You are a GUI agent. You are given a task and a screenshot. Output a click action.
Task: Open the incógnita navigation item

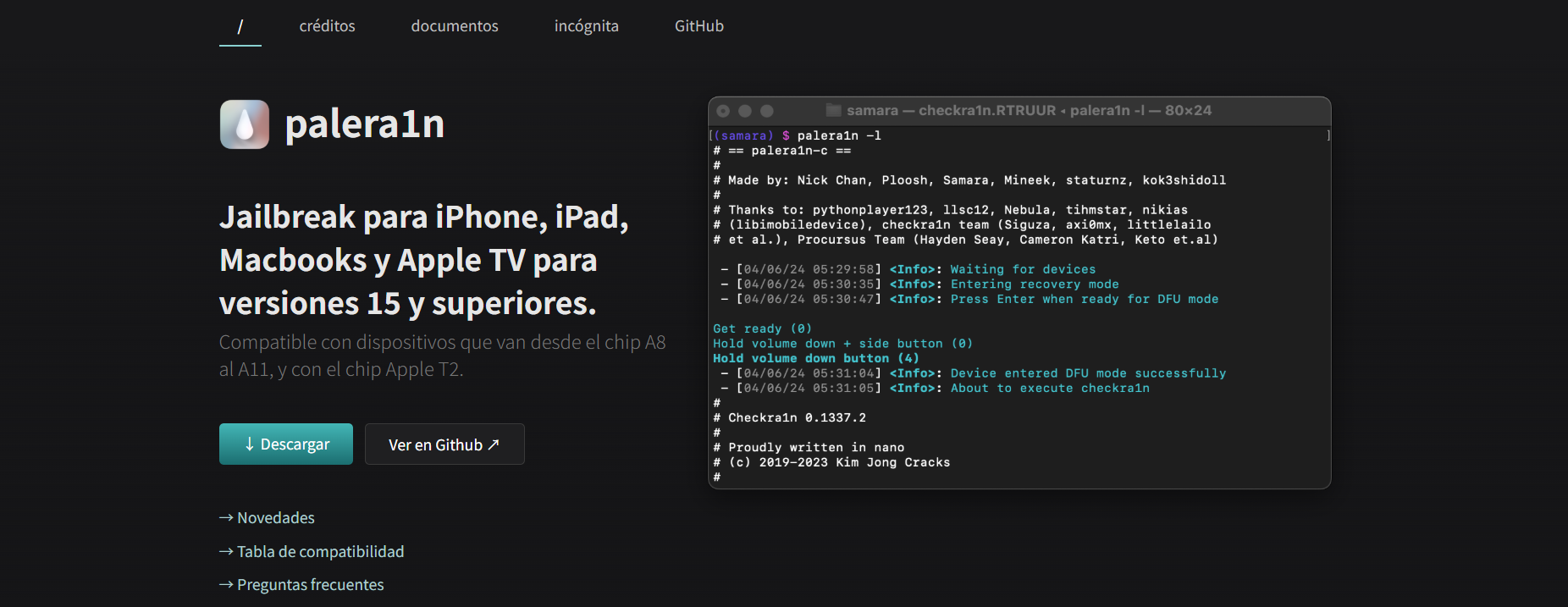tap(587, 26)
